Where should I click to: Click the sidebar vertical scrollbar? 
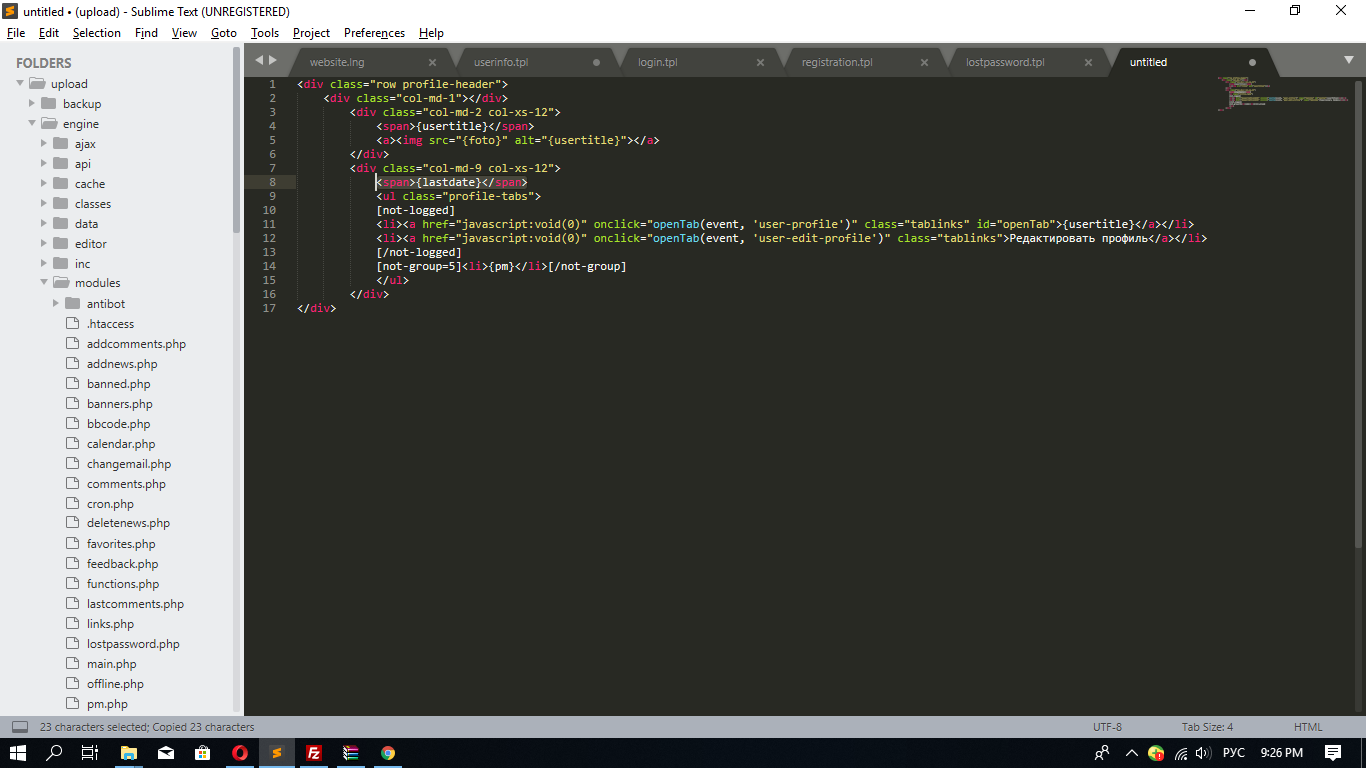click(237, 140)
